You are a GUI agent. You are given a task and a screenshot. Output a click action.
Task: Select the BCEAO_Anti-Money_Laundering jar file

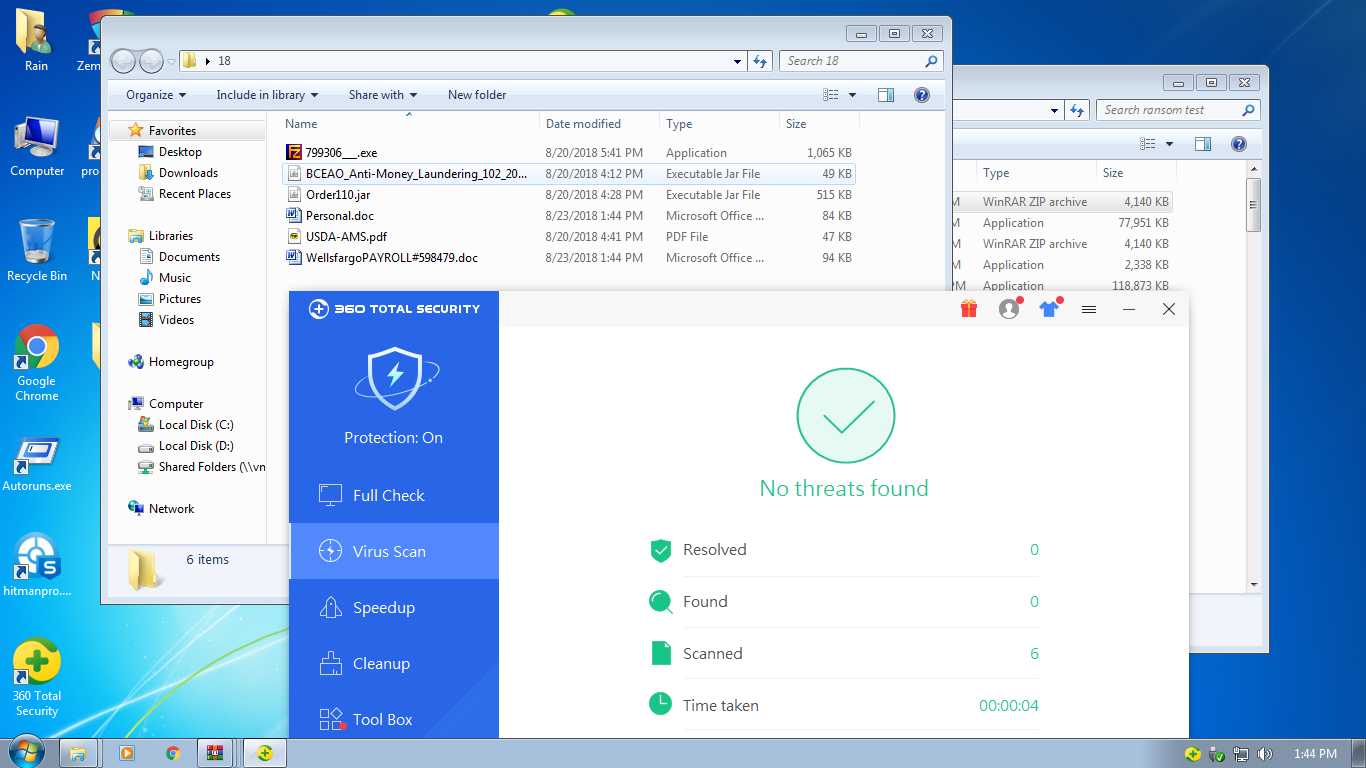coord(569,174)
